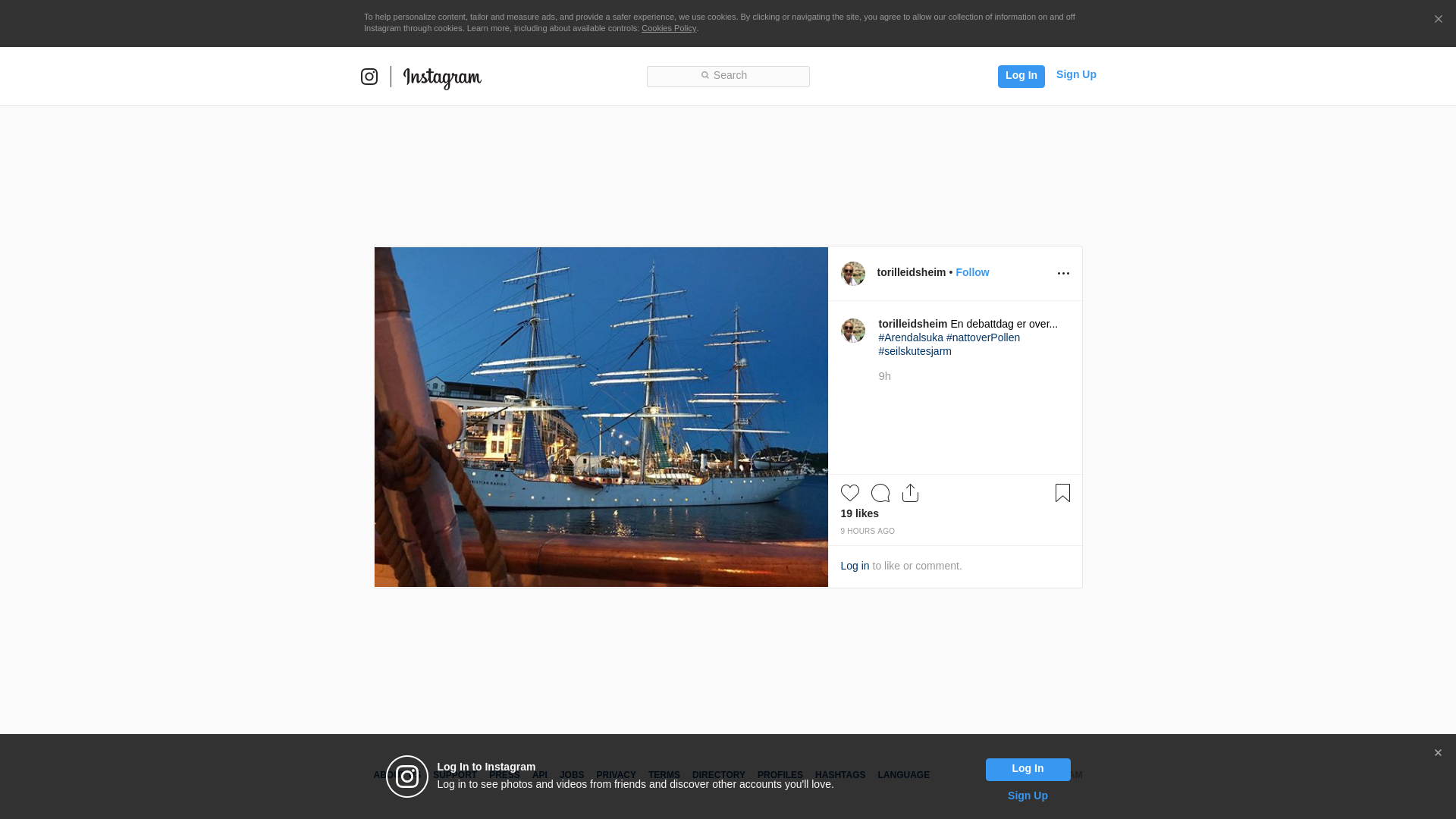
Task: Click the share post icon
Action: click(x=910, y=493)
